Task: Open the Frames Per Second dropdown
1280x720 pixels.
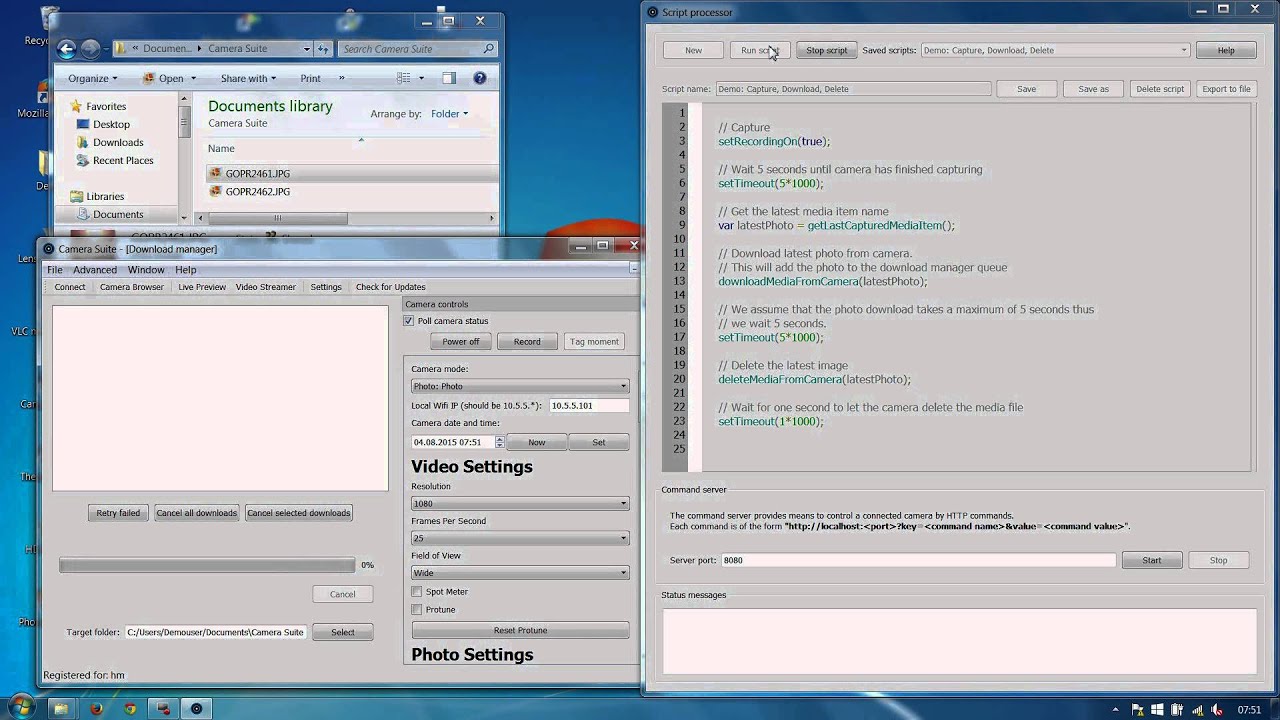Action: tap(520, 538)
